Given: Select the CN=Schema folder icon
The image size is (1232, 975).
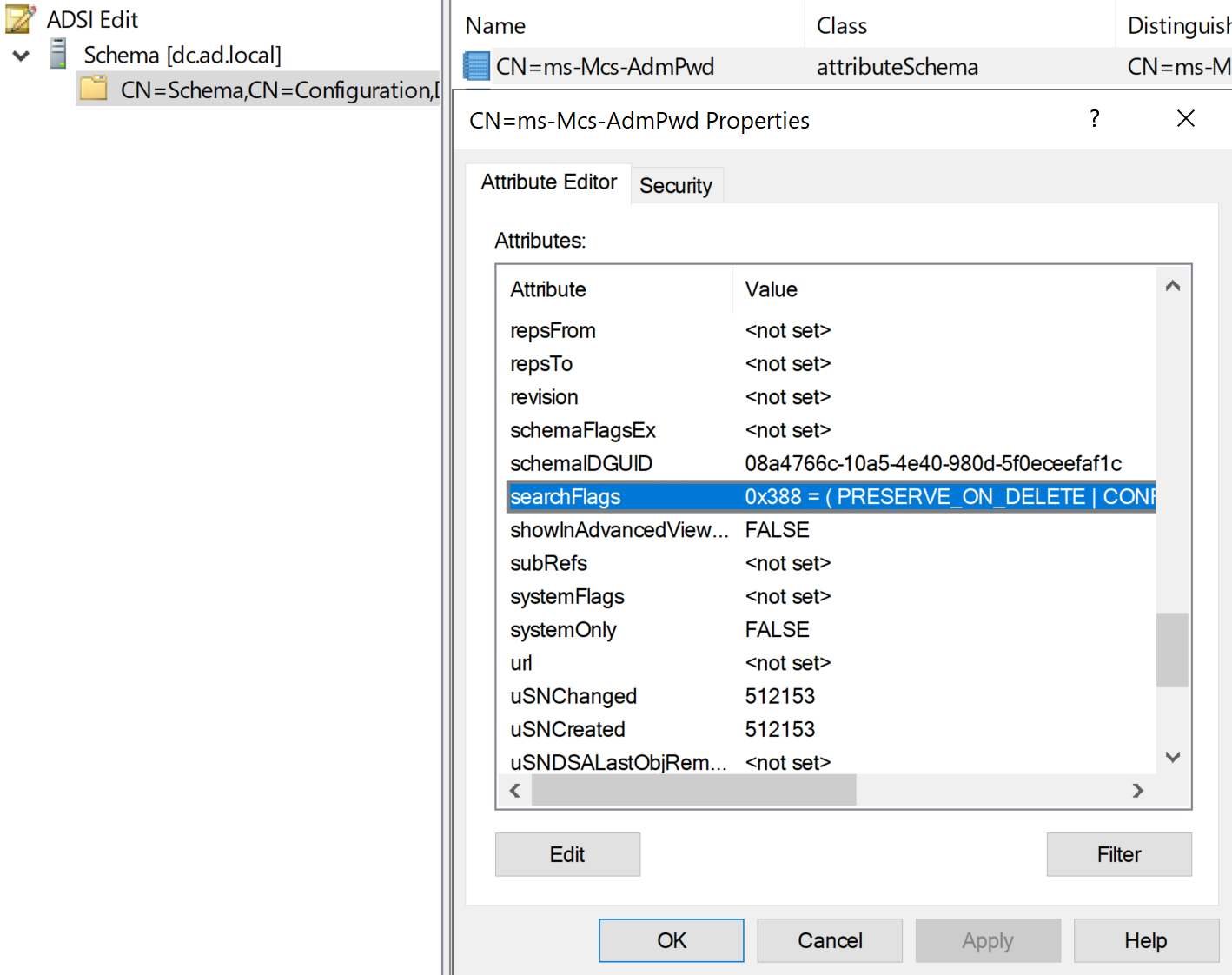Looking at the screenshot, I should 94,88.
